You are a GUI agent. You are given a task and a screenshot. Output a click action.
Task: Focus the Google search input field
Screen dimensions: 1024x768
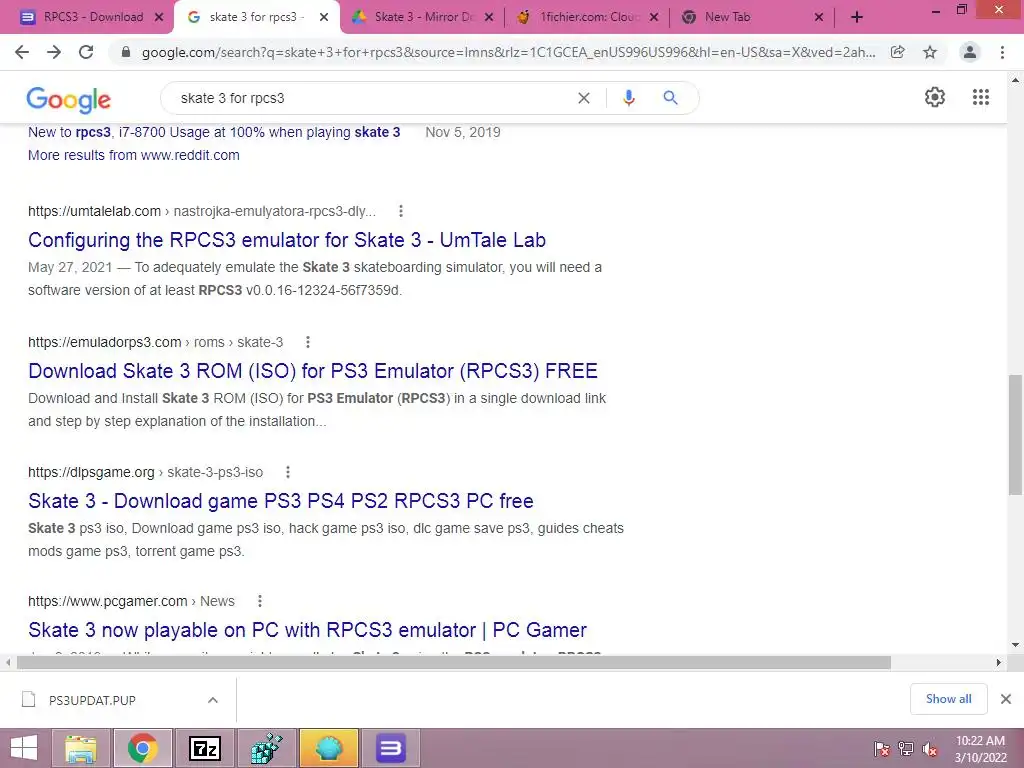(372, 98)
